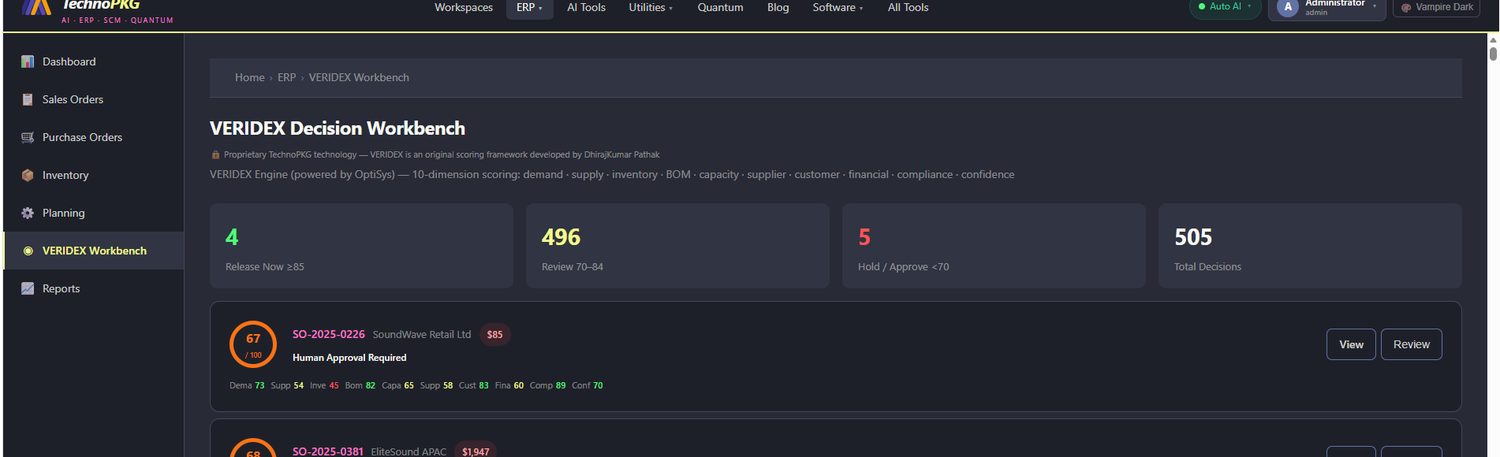
Task: Click Home in the breadcrumb
Action: pos(250,78)
